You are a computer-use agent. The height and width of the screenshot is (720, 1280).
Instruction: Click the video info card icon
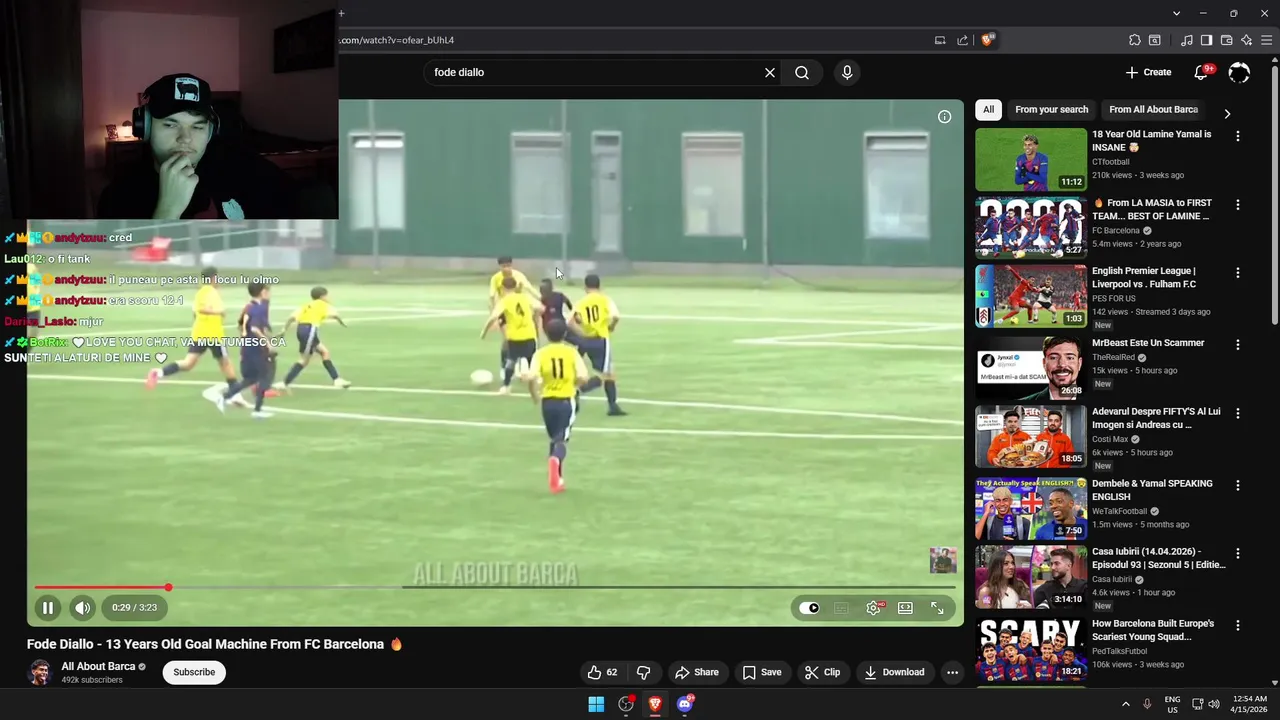(x=944, y=117)
